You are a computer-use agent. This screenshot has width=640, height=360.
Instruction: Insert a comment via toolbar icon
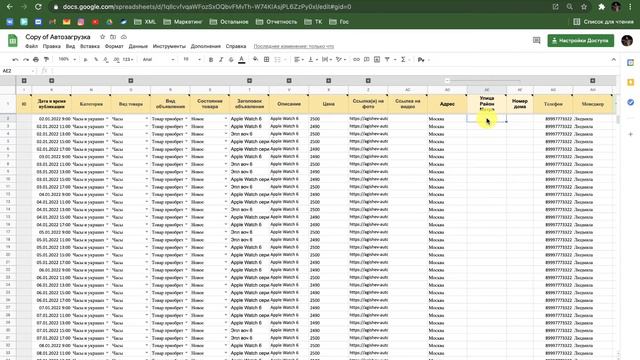pos(367,60)
